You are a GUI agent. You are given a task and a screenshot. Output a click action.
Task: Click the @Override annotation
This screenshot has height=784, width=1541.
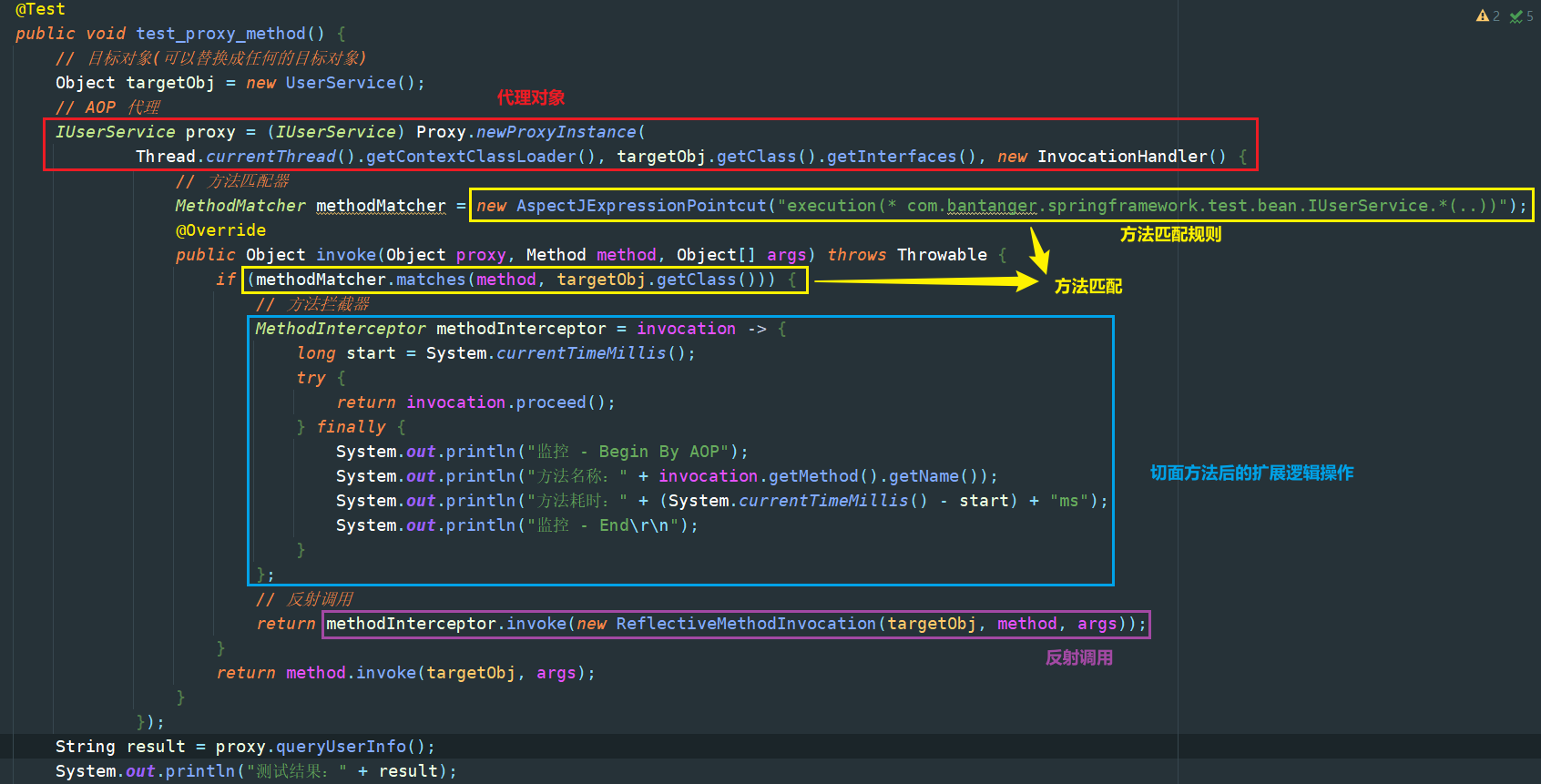pyautogui.click(x=220, y=230)
